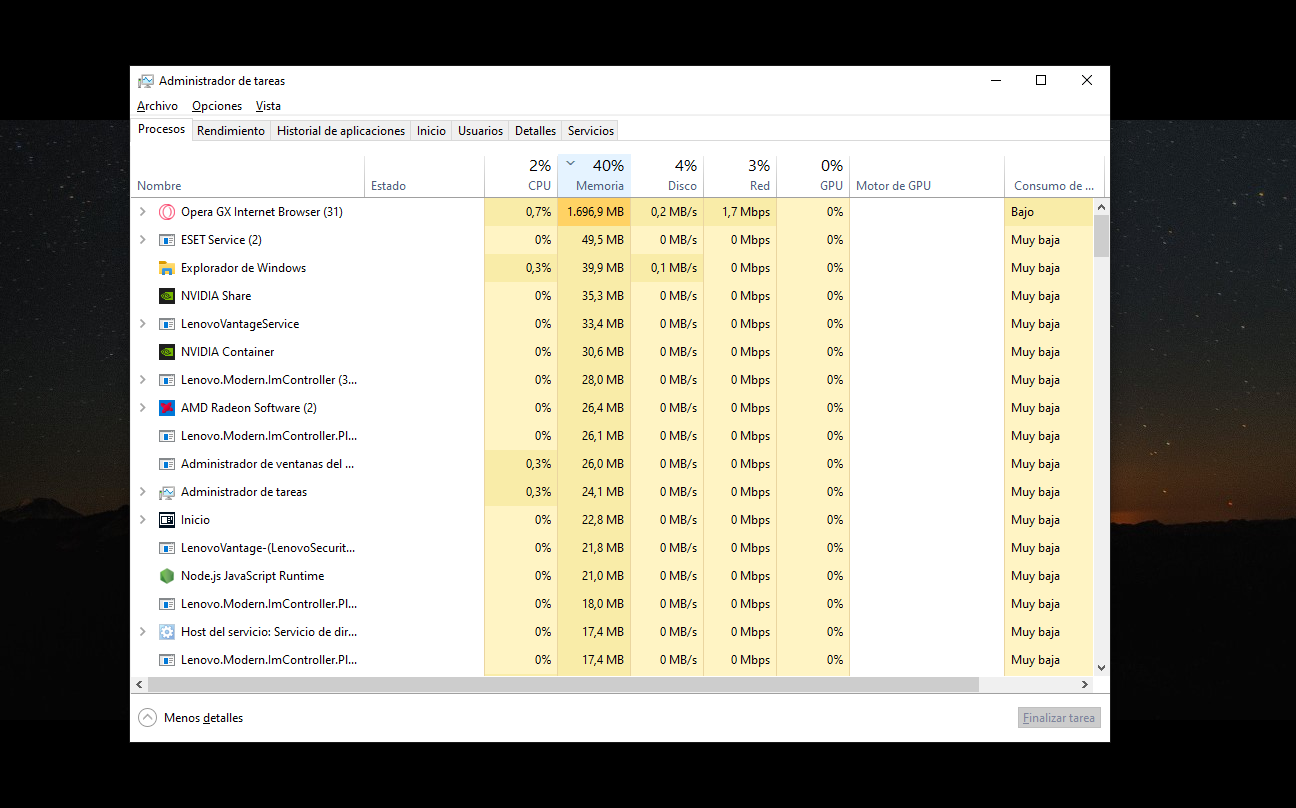Viewport: 1296px width, 808px height.
Task: Click the 39,9 MB memory value
Action: (x=602, y=268)
